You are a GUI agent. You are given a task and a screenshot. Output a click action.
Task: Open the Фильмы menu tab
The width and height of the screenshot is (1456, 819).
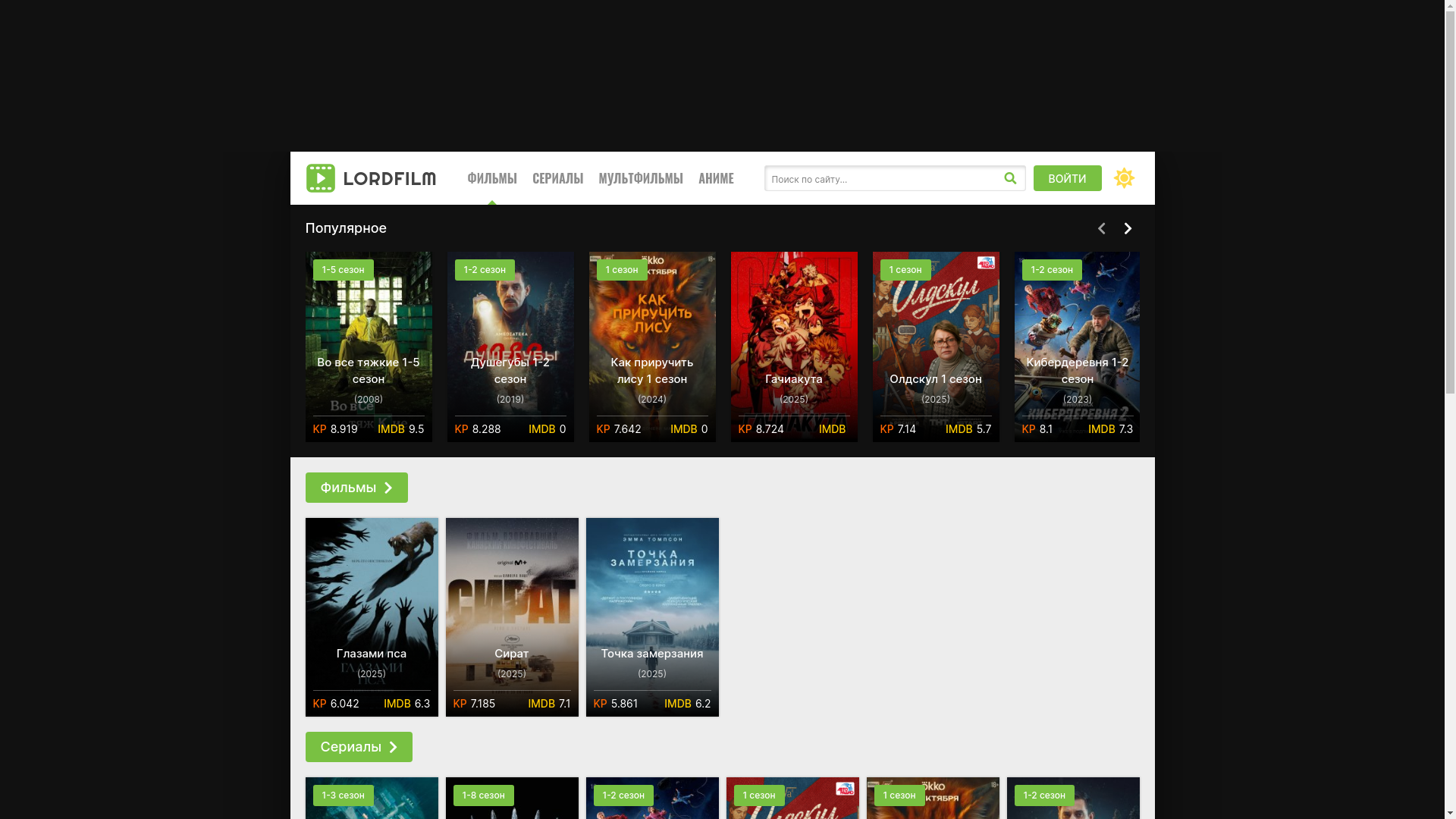click(x=491, y=178)
